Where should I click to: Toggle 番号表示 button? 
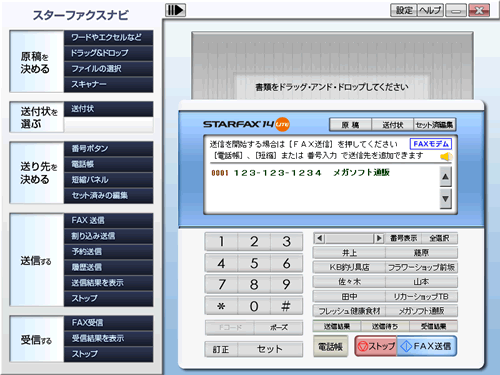(403, 238)
